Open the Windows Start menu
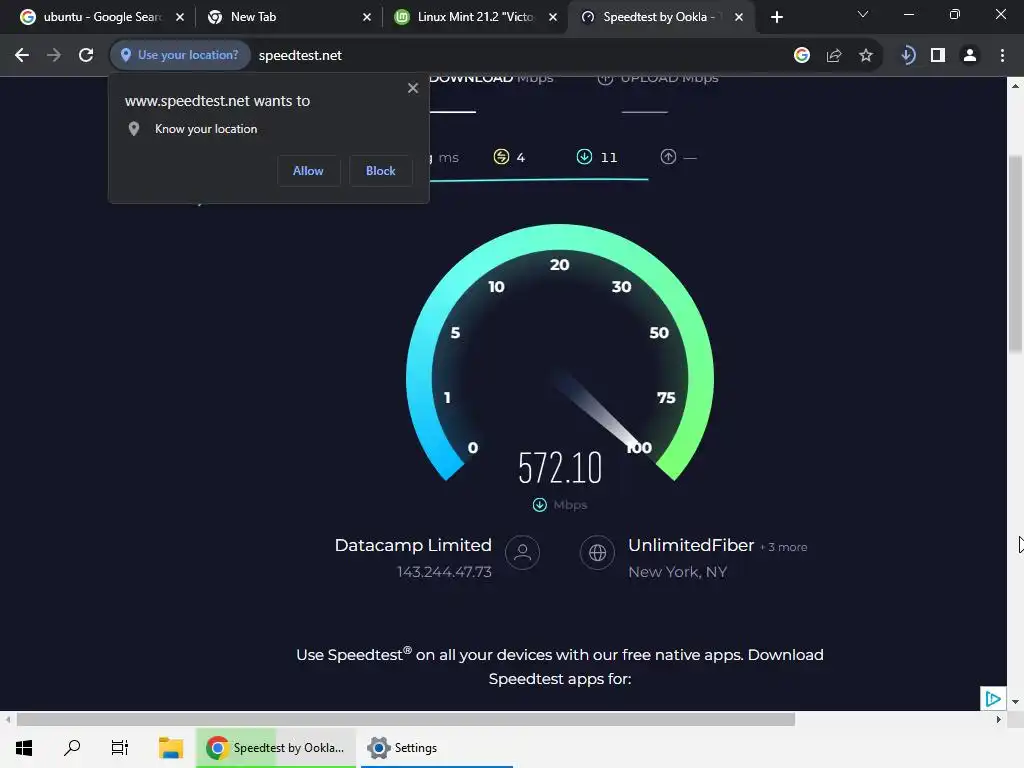1024x768 pixels. click(x=24, y=748)
